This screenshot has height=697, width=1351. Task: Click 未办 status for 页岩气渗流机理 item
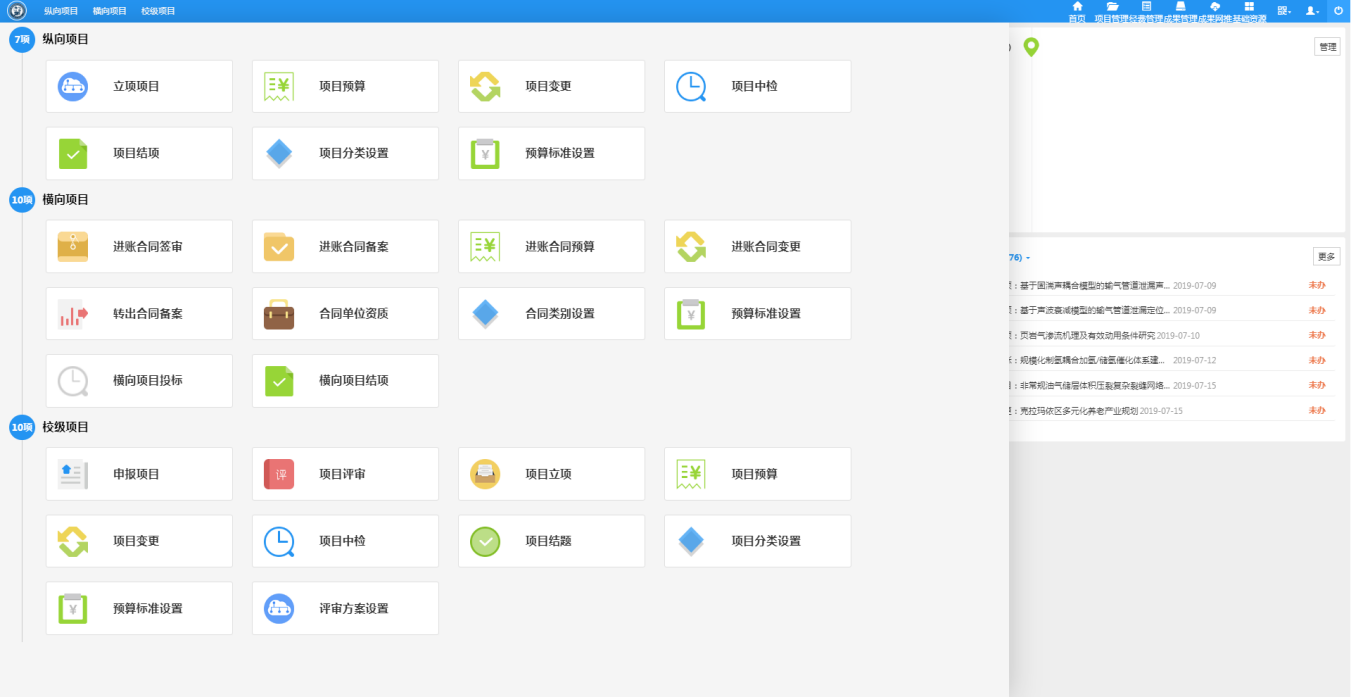[x=1317, y=335]
